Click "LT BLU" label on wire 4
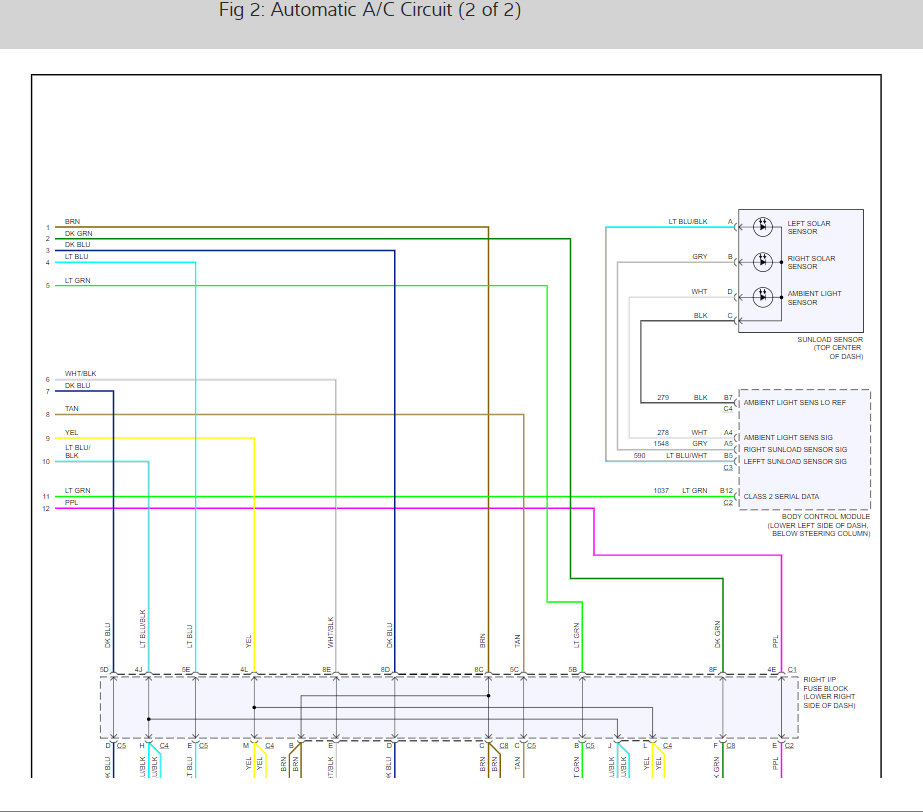This screenshot has height=812, width=923. (x=77, y=257)
